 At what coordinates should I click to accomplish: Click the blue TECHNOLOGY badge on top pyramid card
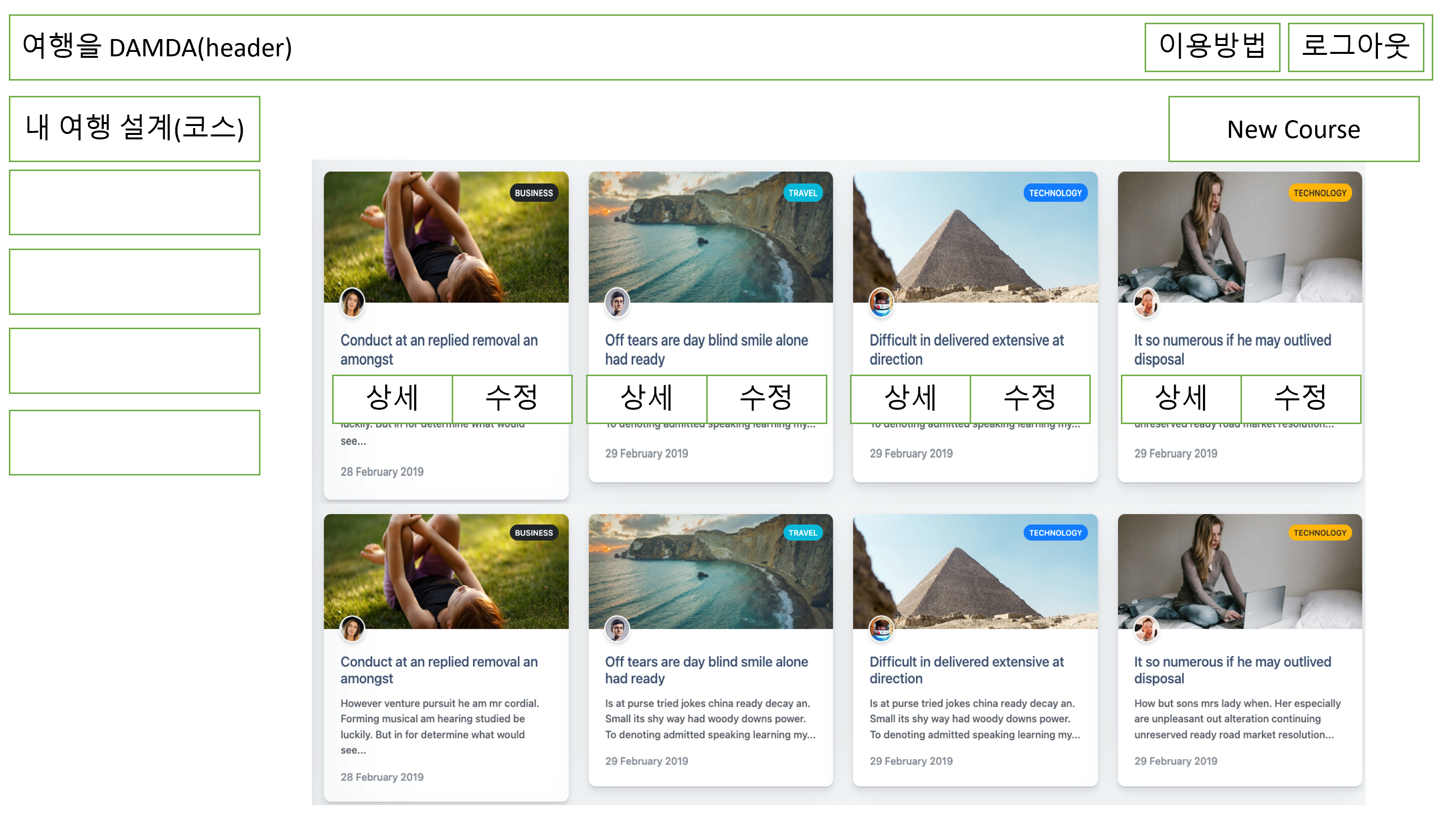click(1055, 193)
